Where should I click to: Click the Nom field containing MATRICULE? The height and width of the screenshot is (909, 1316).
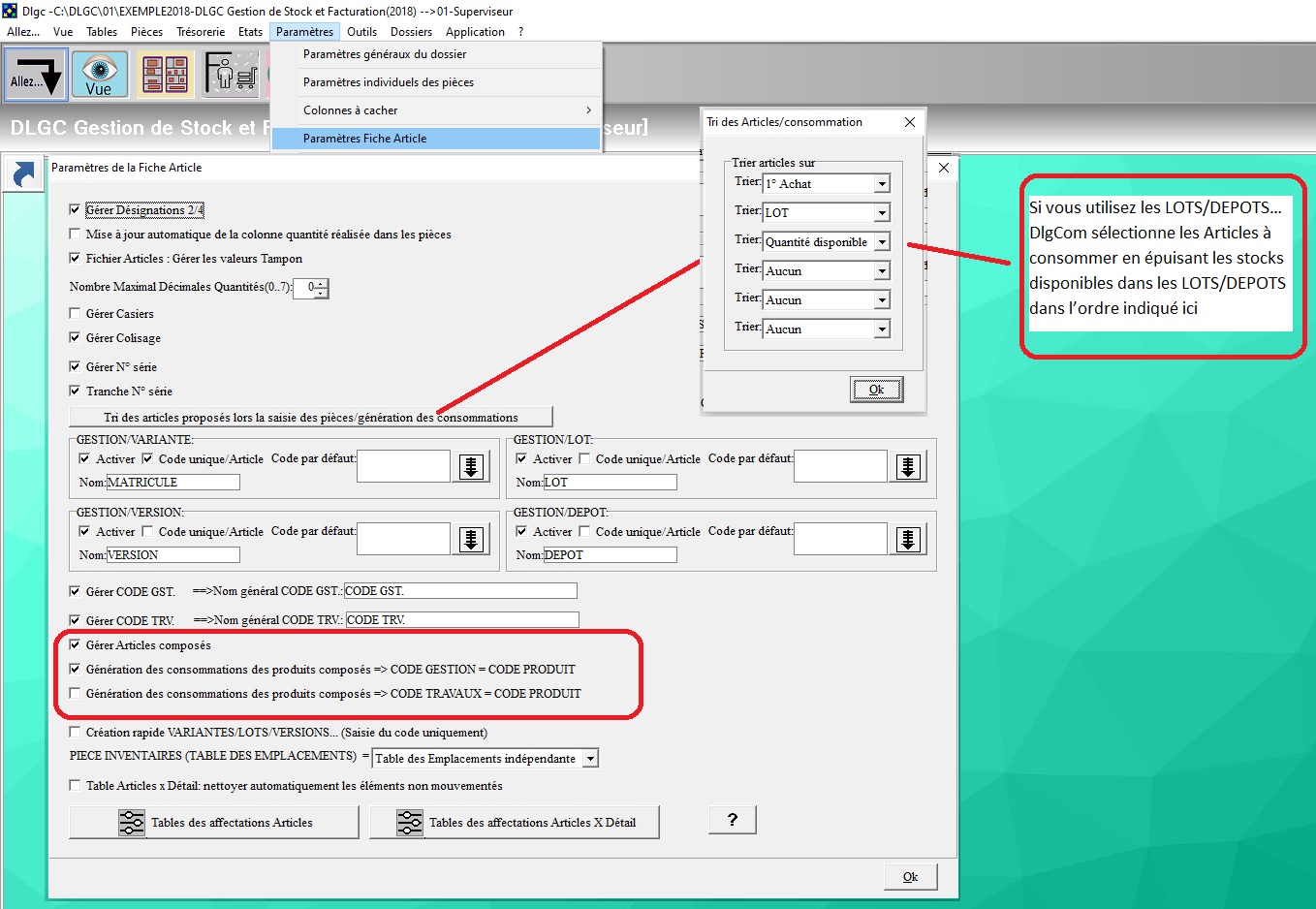tap(172, 482)
